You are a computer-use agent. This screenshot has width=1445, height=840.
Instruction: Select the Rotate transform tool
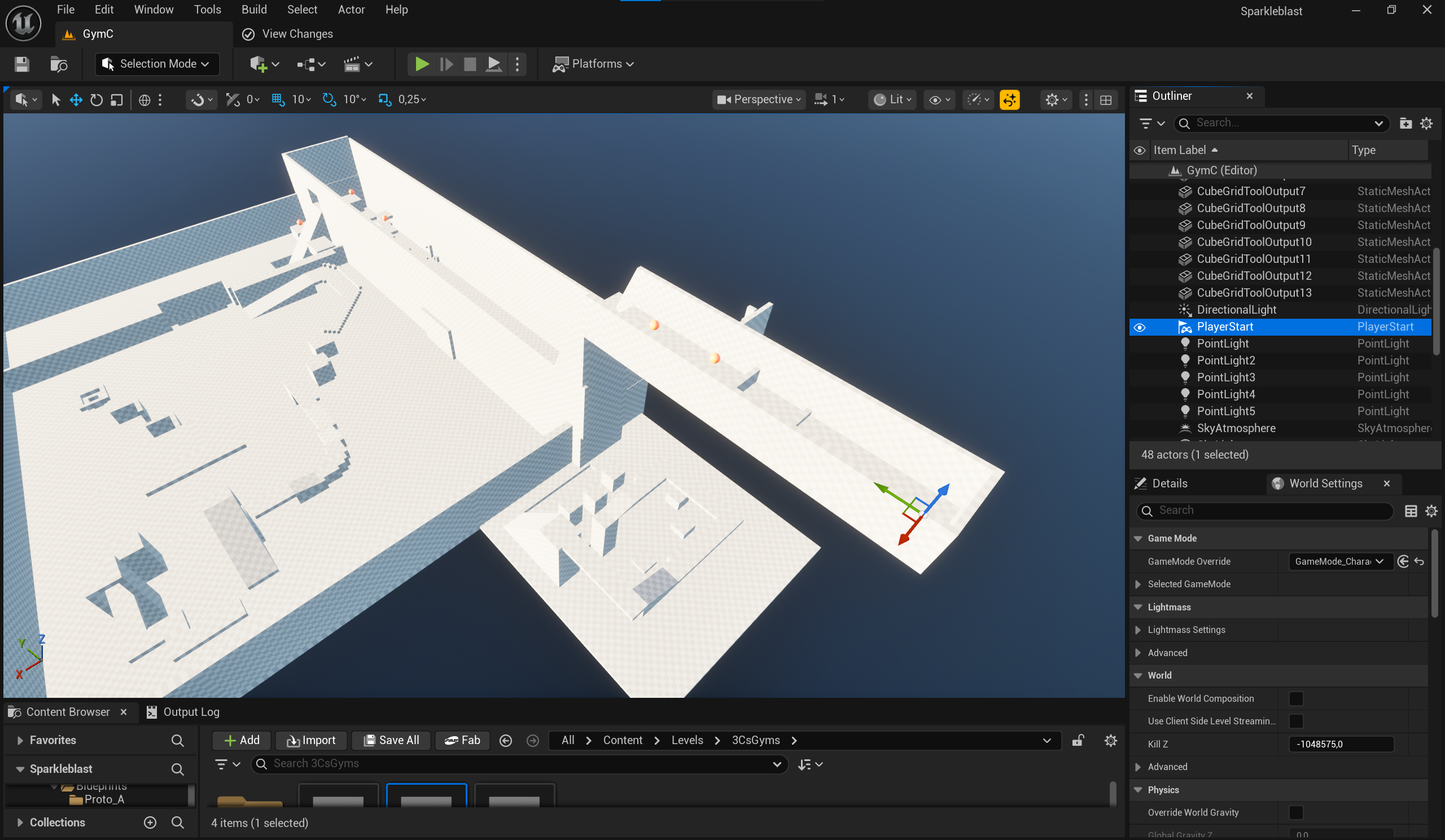tap(97, 100)
